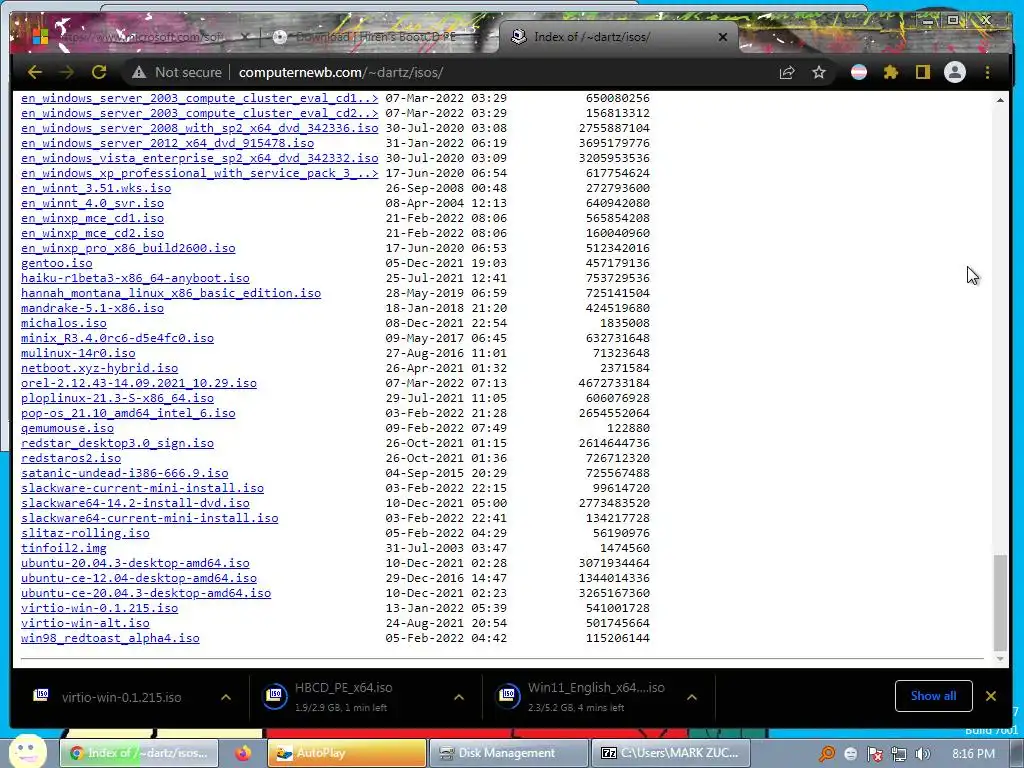The height and width of the screenshot is (768, 1024).
Task: Click size value 115206144 for win98_redtoast
Action: click(618, 638)
